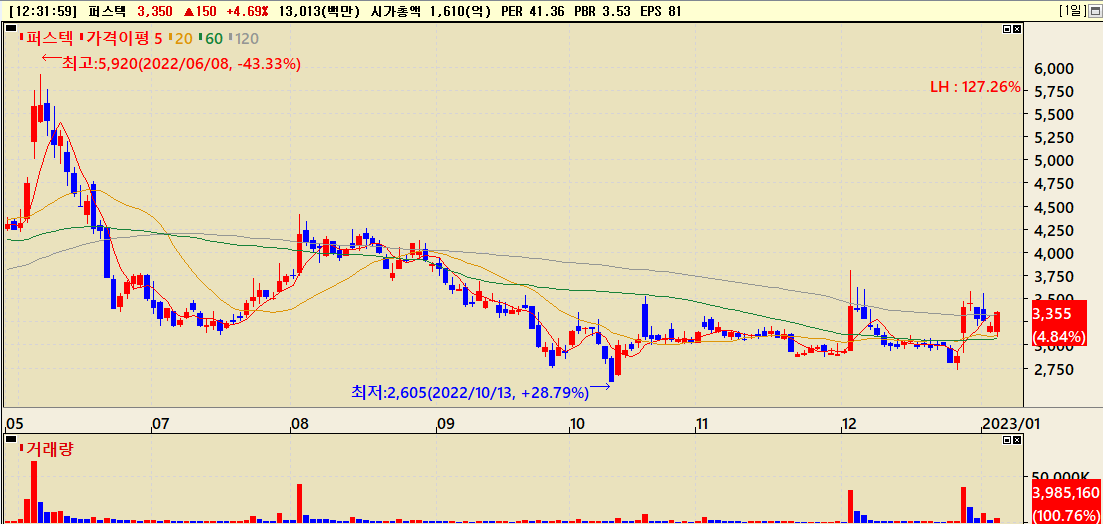Image resolution: width=1103 pixels, height=524 pixels.
Task: Maximize the 거래량 volume pane
Action: pyautogui.click(x=1007, y=440)
